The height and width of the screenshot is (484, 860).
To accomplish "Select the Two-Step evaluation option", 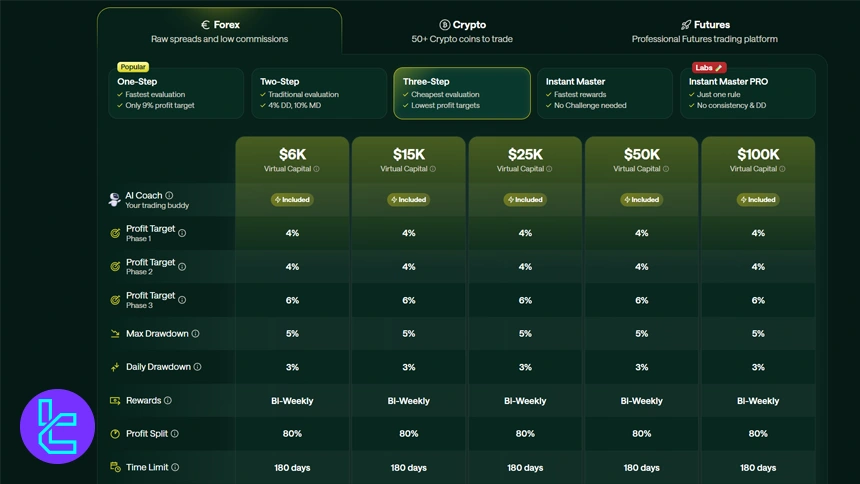I will point(318,93).
